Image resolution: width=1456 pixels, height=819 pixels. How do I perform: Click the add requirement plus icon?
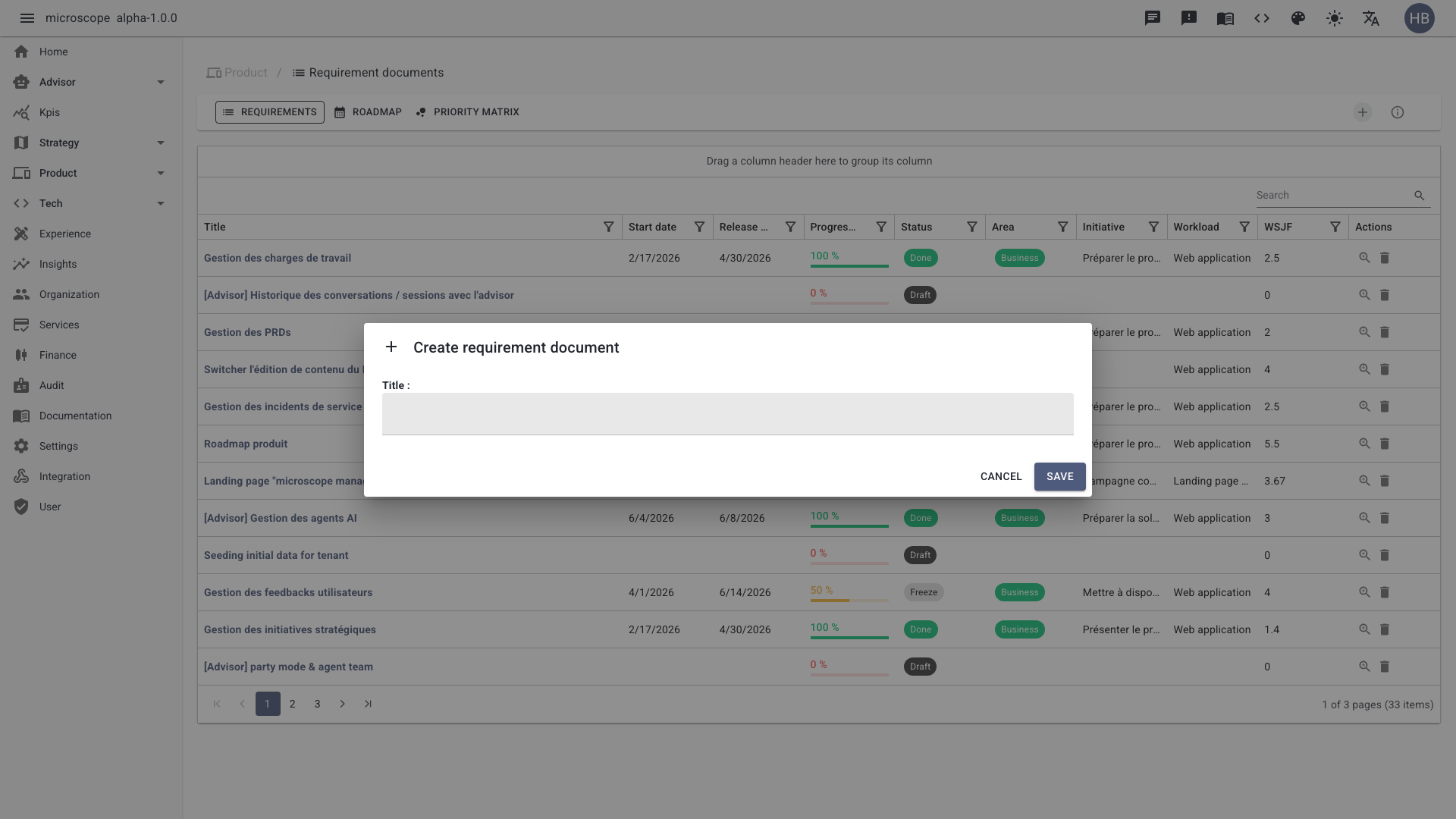click(x=1363, y=112)
